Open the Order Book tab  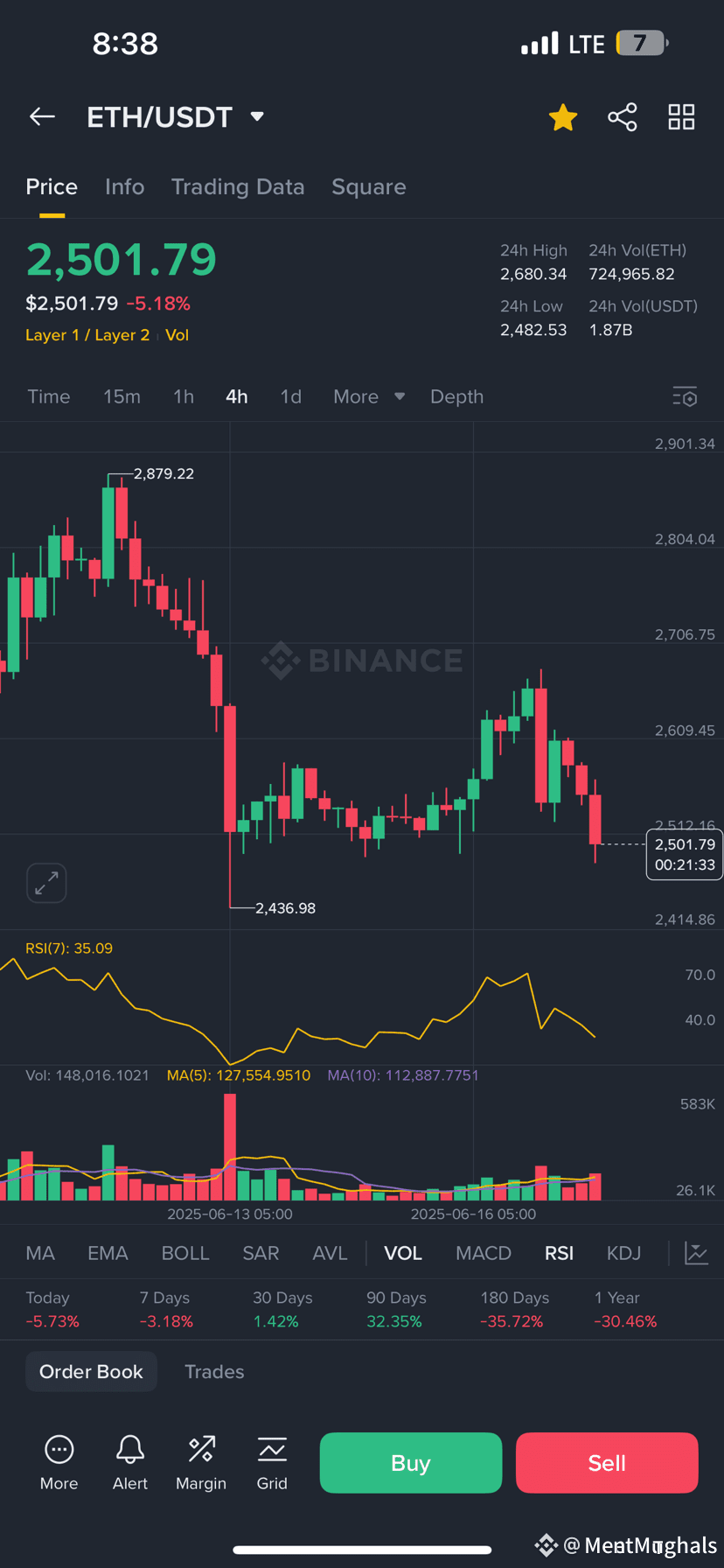tap(91, 1372)
